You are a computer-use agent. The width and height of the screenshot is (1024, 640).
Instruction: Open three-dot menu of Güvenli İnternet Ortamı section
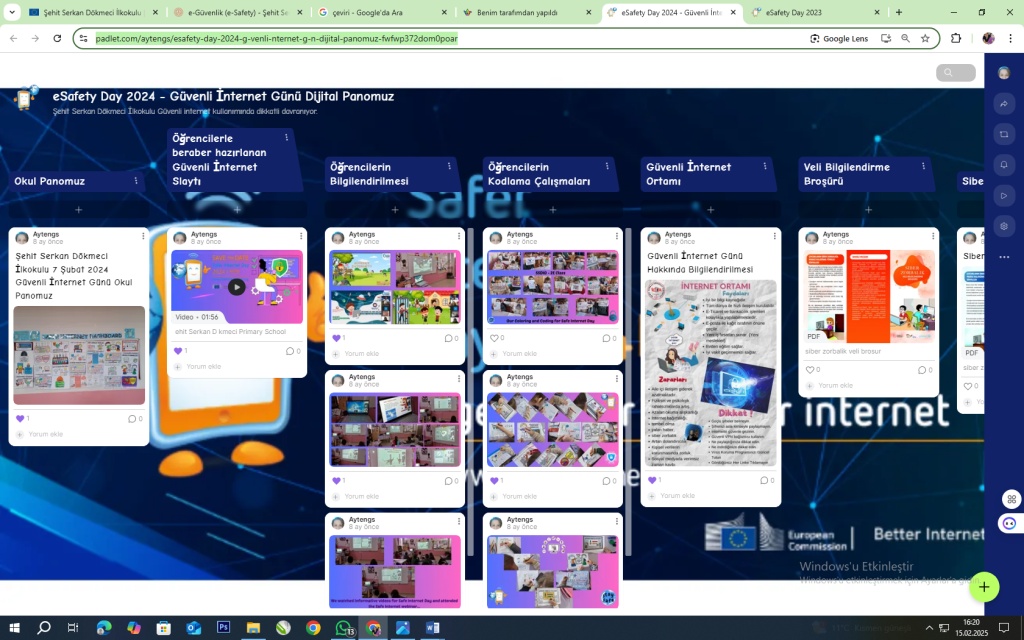[765, 167]
